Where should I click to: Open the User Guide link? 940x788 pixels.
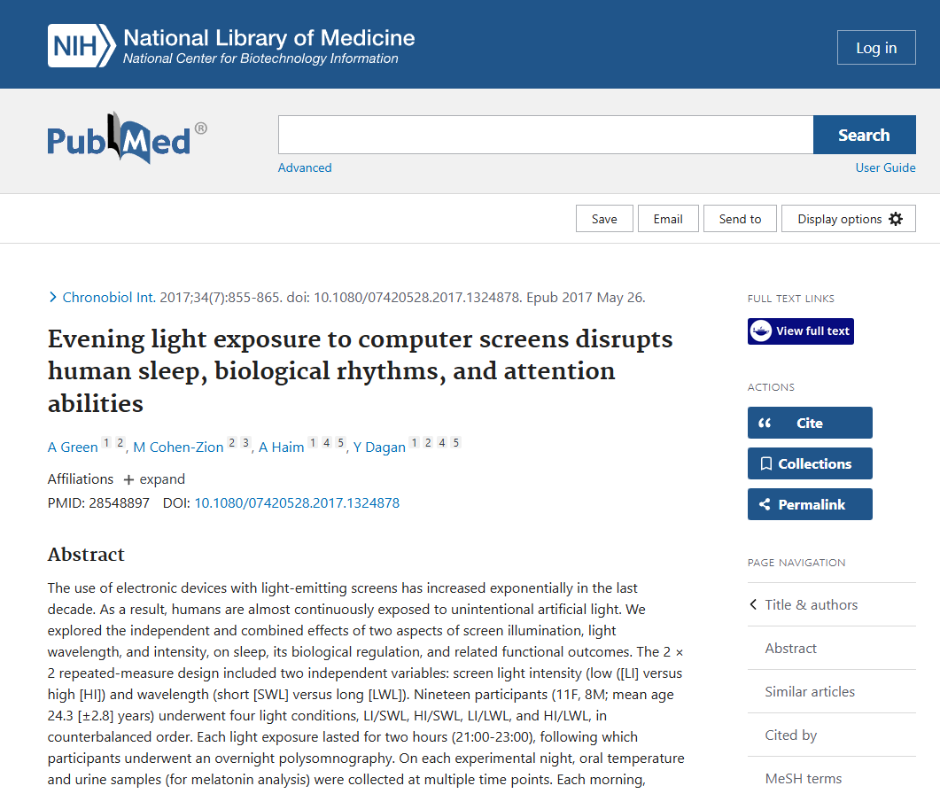885,168
